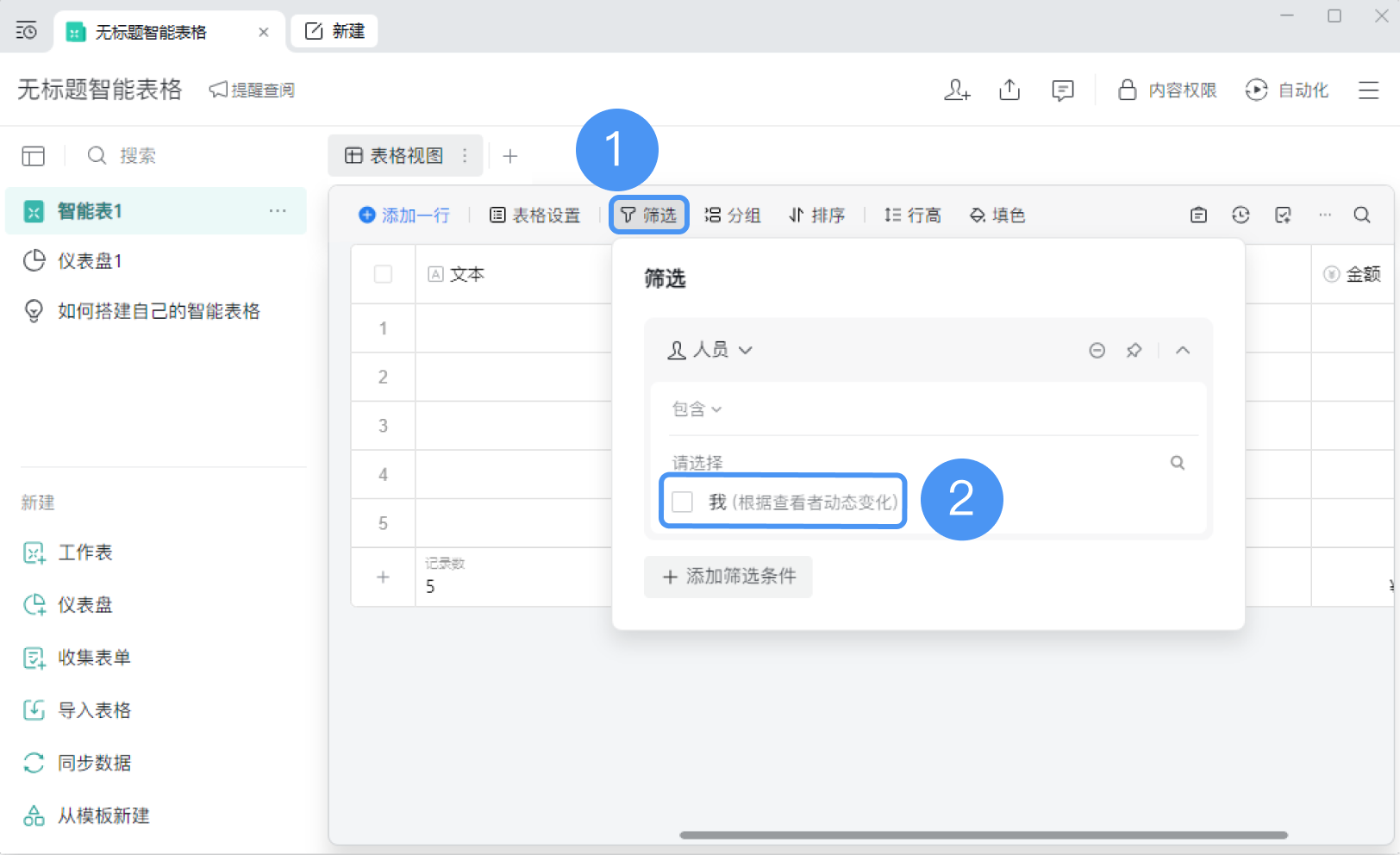Open 表格视图 tab options menu

465,156
